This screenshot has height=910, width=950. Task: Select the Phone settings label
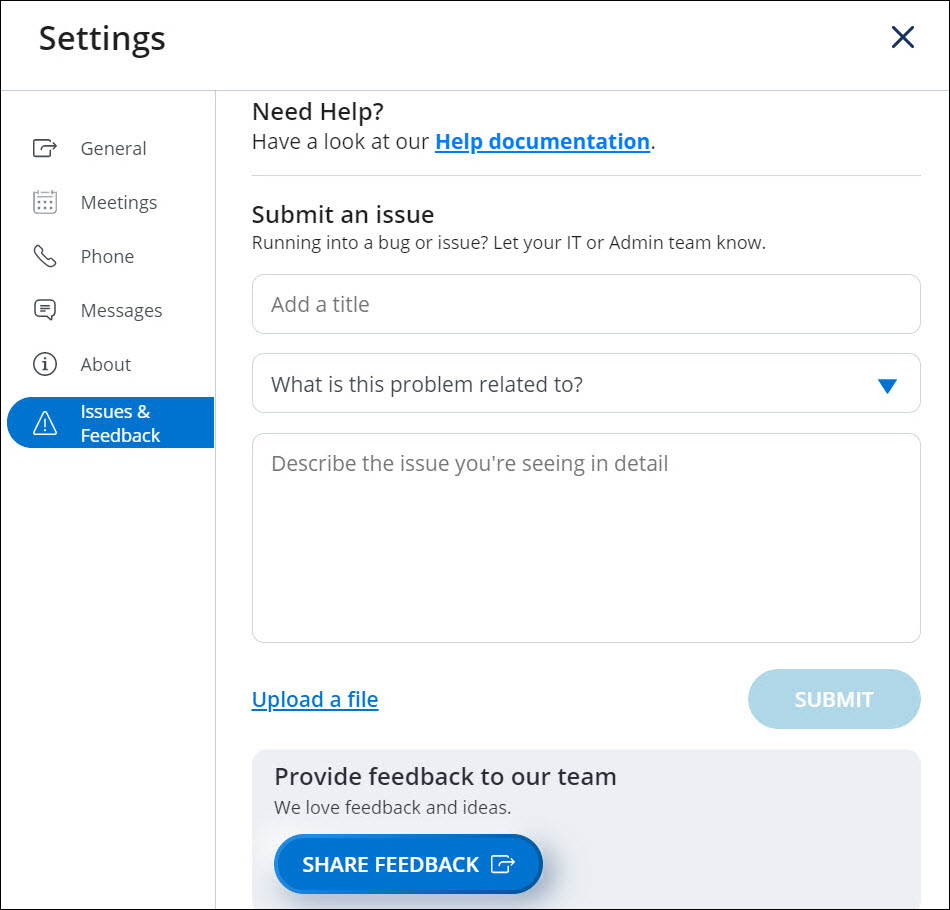[107, 256]
